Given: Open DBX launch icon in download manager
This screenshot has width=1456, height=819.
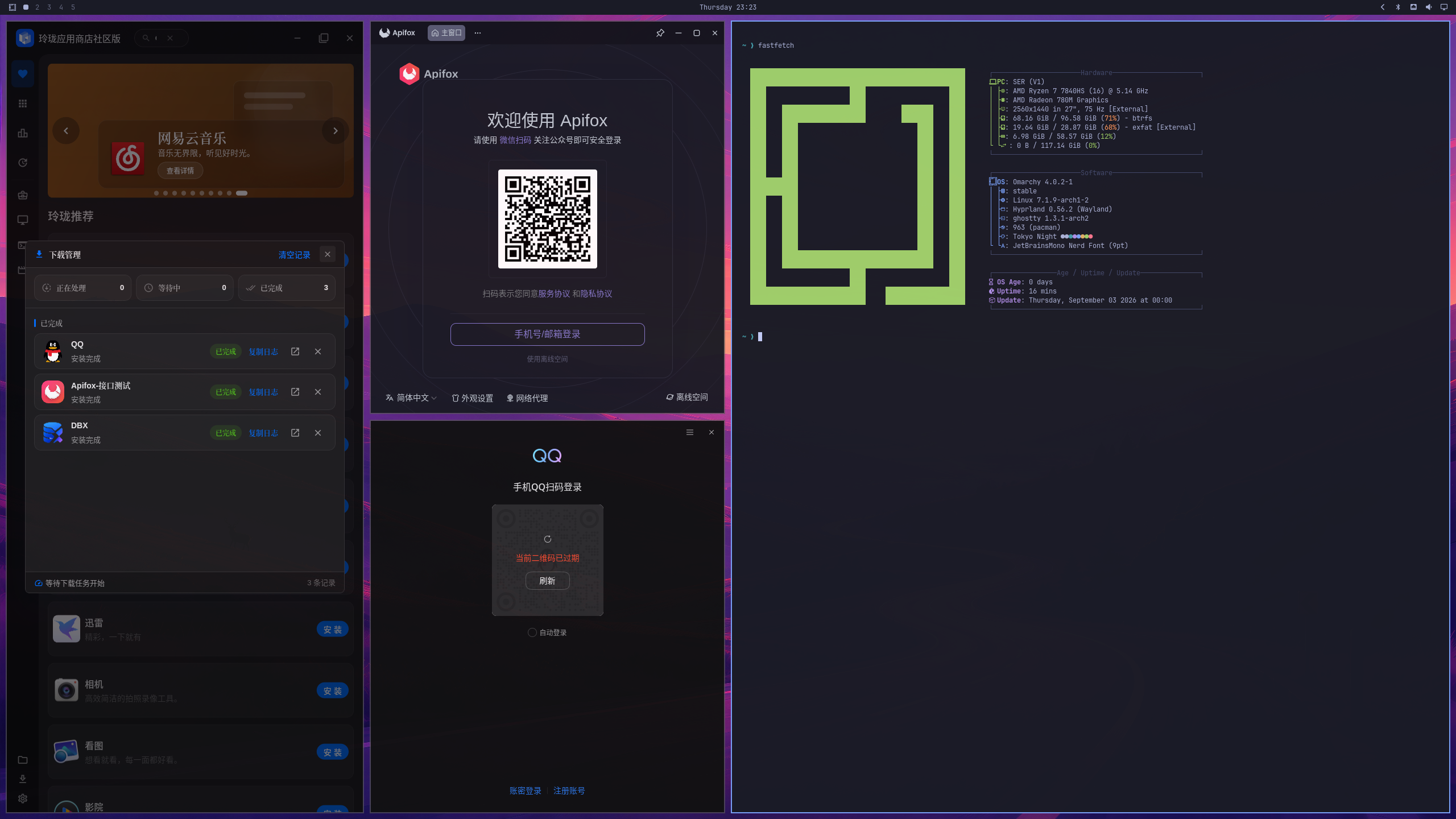Looking at the screenshot, I should [295, 433].
